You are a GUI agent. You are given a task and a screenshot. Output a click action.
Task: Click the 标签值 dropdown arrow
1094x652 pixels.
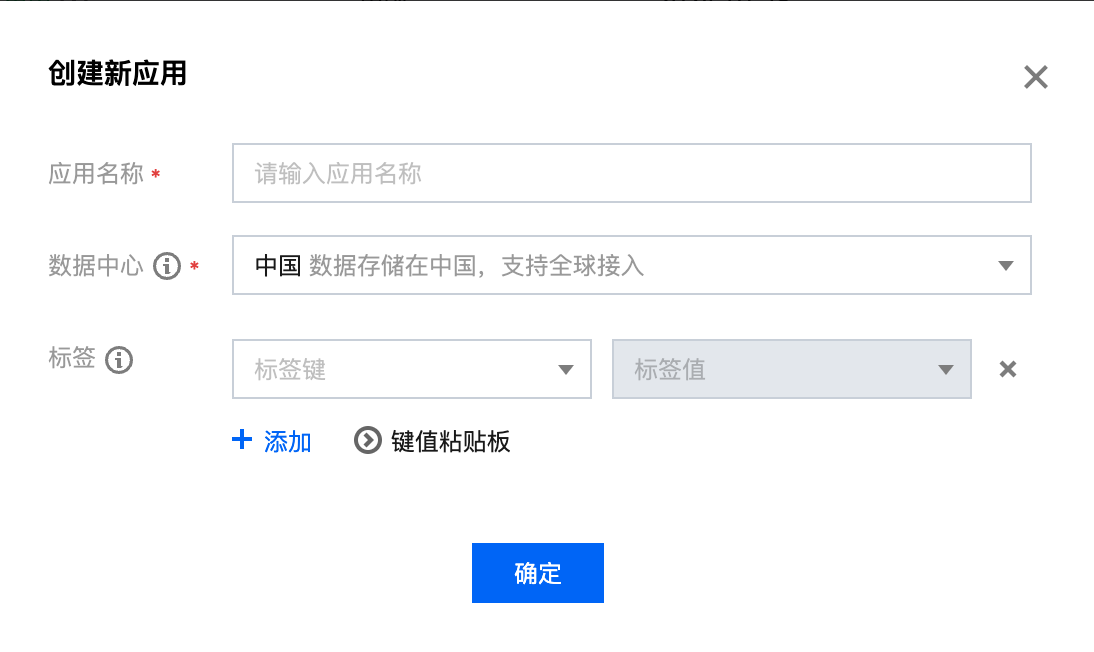pos(946,370)
